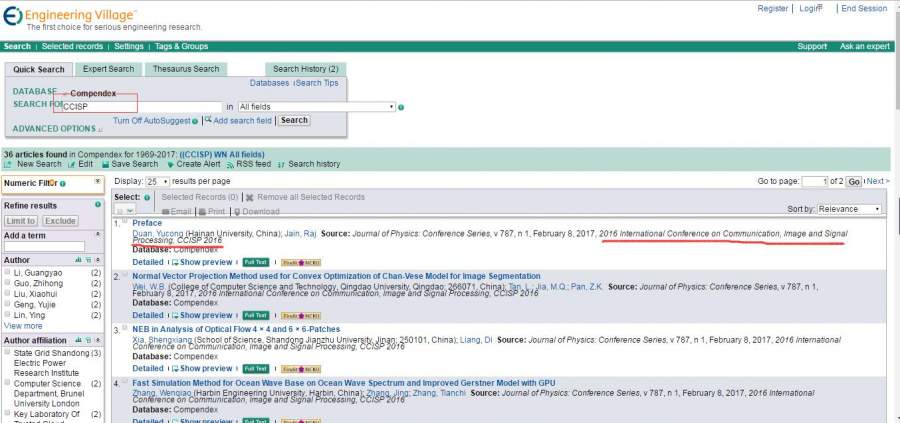This screenshot has width=900, height=423.
Task: Expand Advanced Options
Action: (57, 129)
